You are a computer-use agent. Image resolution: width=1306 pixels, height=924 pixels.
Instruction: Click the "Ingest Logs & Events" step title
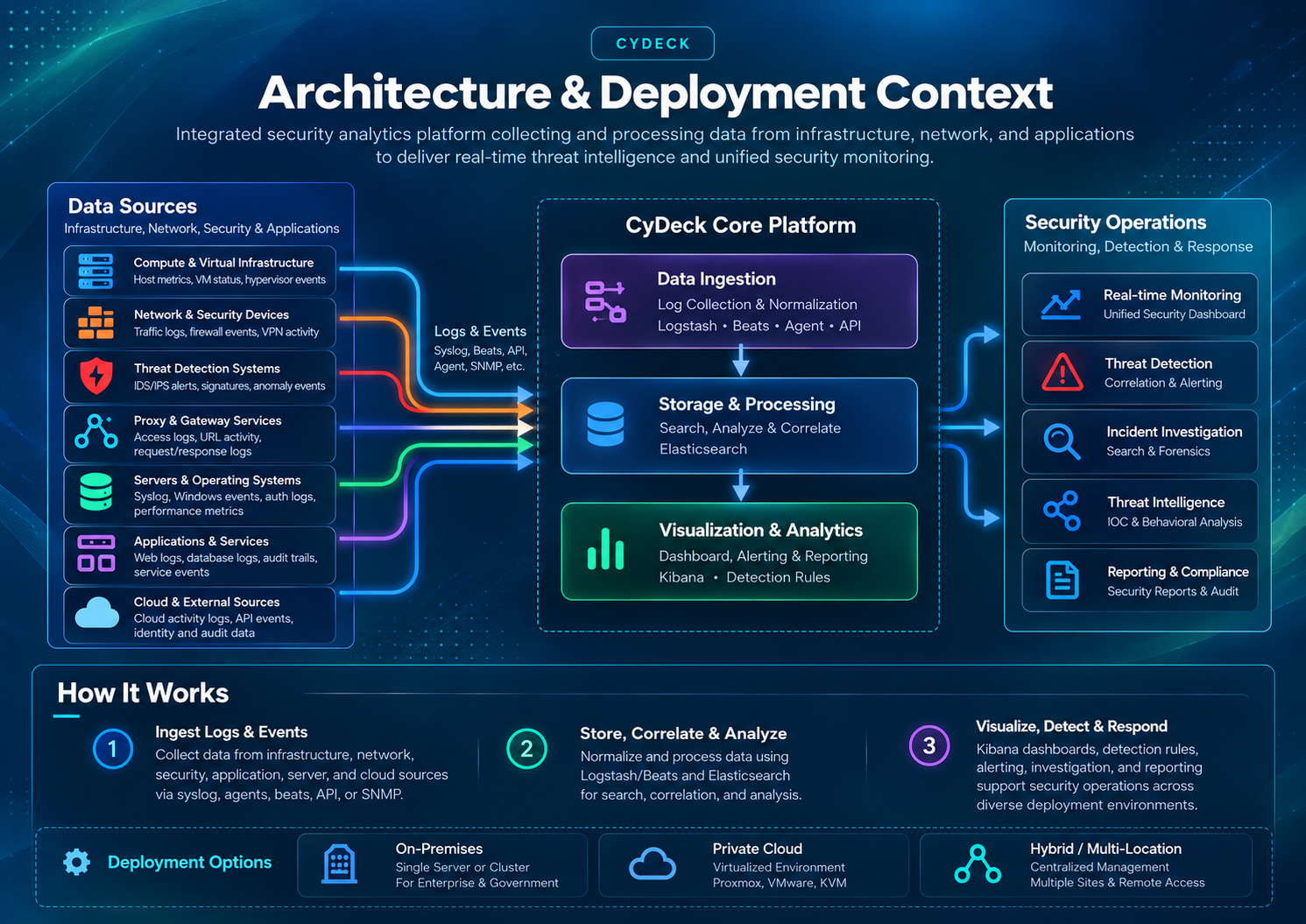click(x=231, y=732)
